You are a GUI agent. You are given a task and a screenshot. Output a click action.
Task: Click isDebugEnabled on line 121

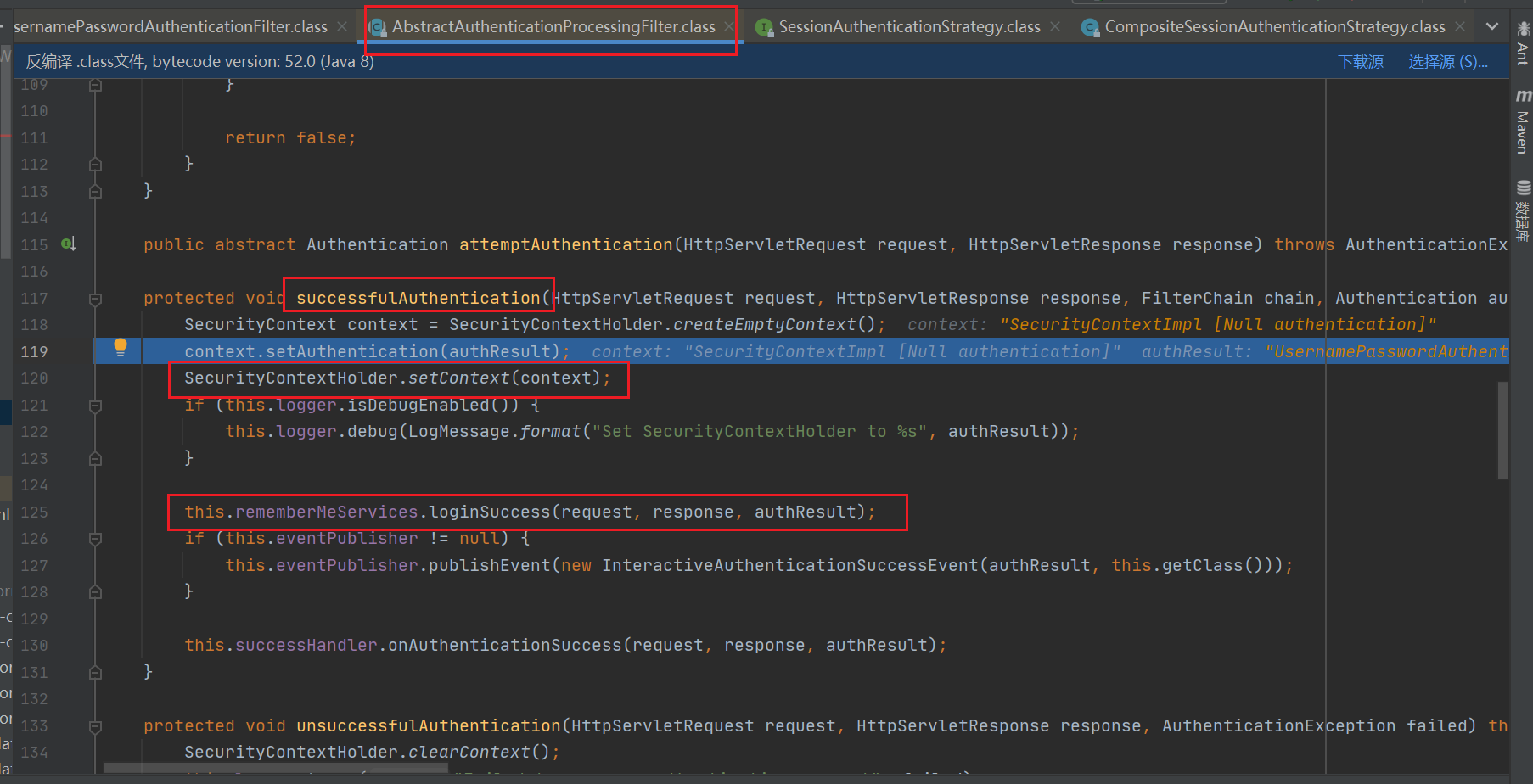pos(418,405)
